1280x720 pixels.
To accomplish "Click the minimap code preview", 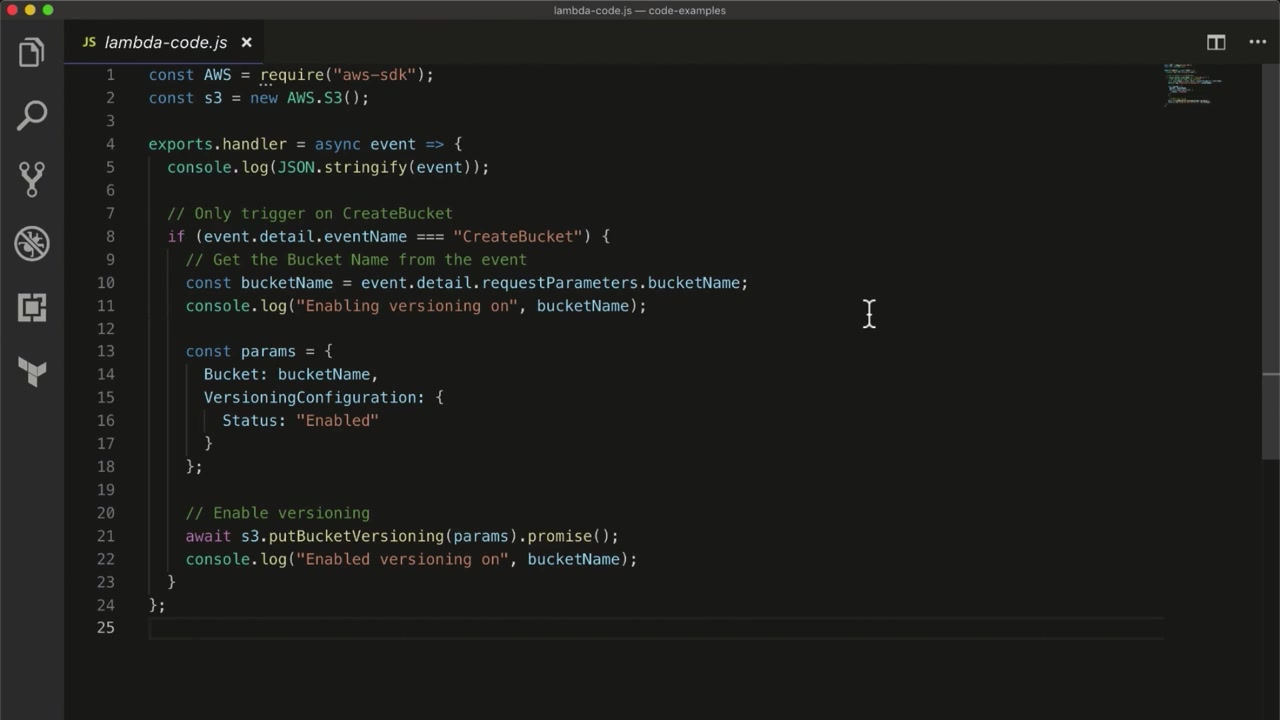I will (1190, 84).
